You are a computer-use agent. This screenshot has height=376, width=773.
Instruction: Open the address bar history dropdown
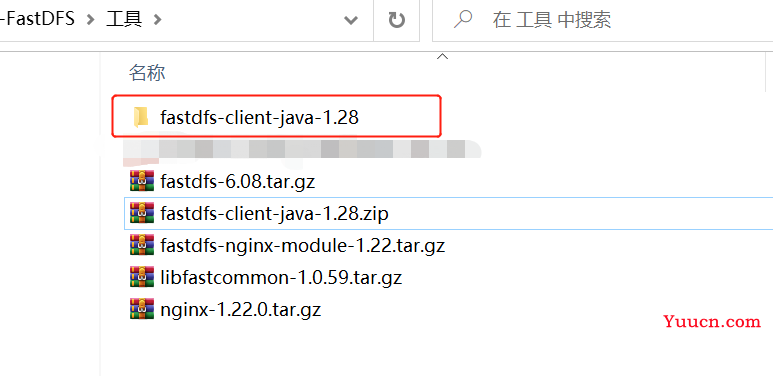pyautogui.click(x=351, y=20)
